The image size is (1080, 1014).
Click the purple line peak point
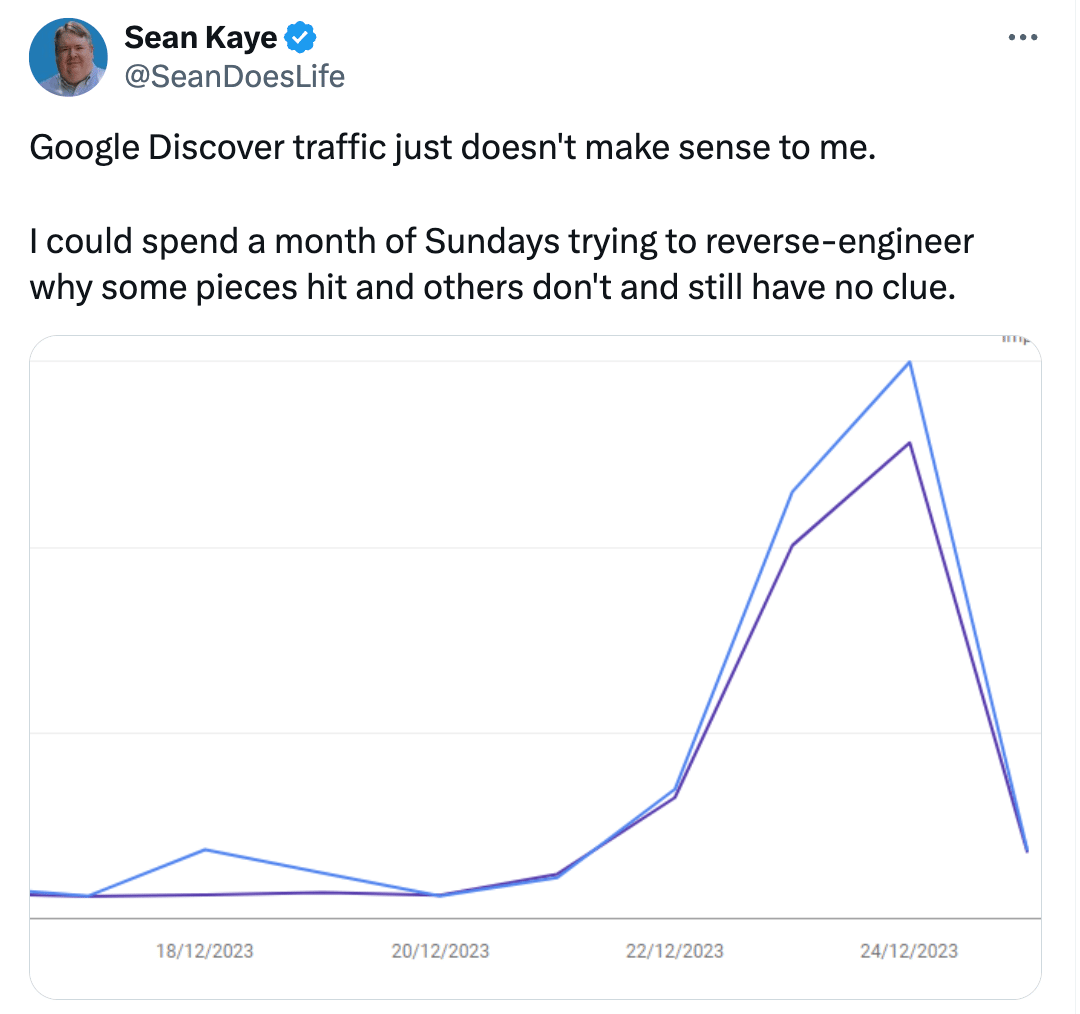[910, 443]
